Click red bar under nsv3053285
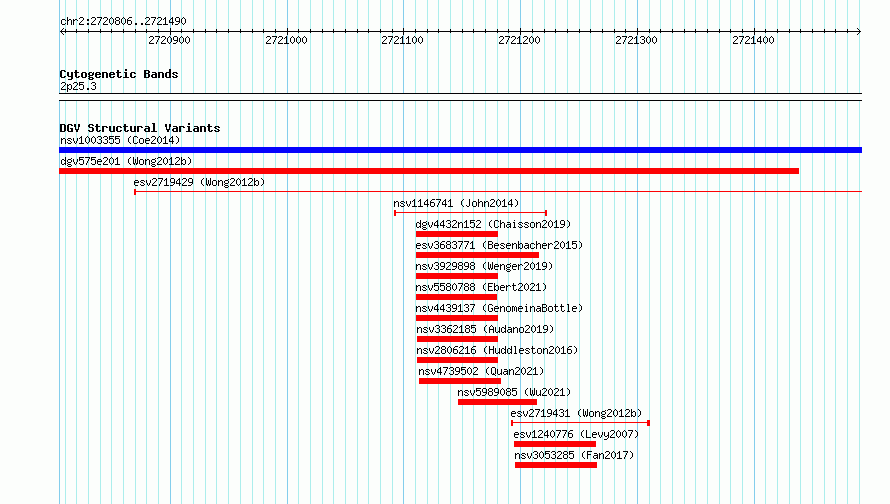Viewport: 890px width, 504px height. (x=556, y=465)
